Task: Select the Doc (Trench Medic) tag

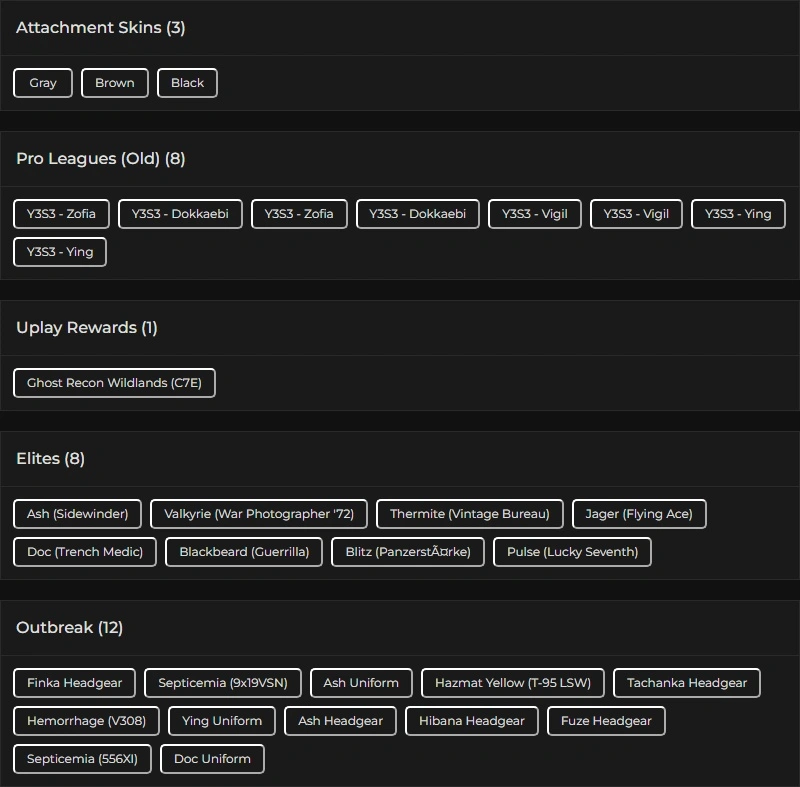Action: click(85, 552)
